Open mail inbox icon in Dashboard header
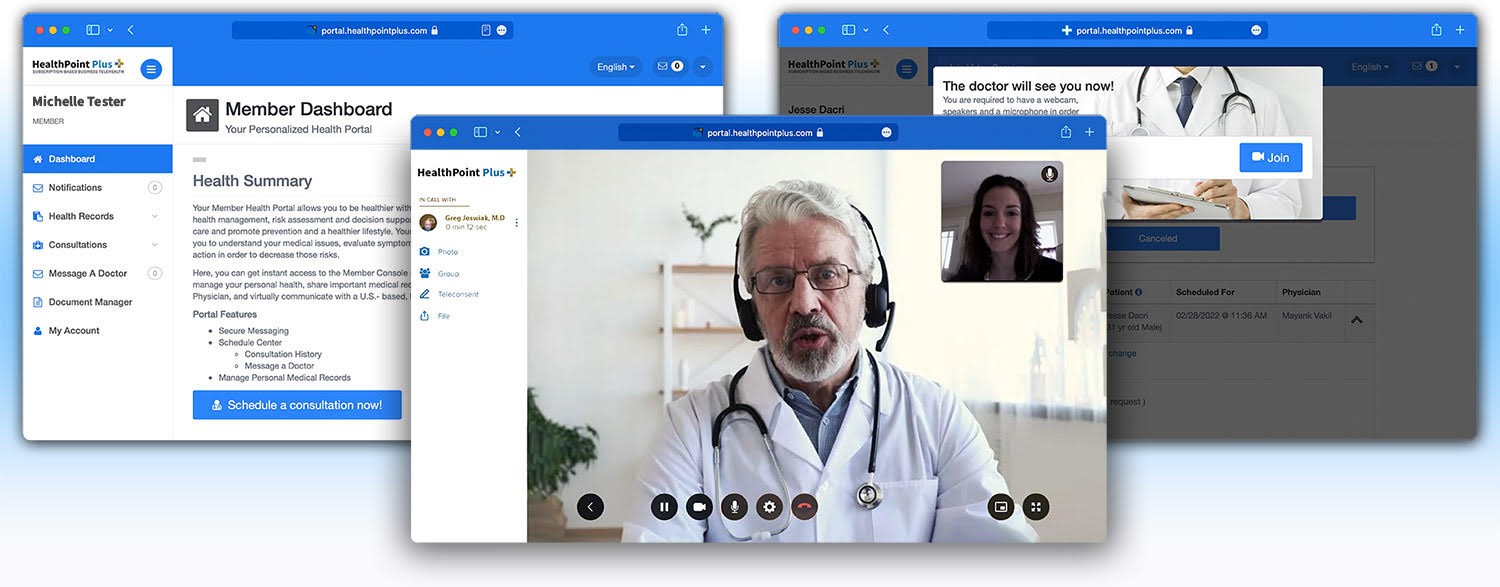This screenshot has height=587, width=1500. click(670, 66)
